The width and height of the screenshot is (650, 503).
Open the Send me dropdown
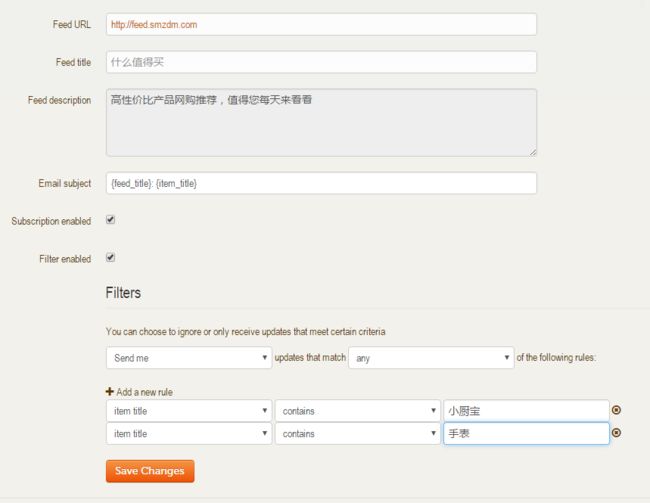tap(189, 357)
